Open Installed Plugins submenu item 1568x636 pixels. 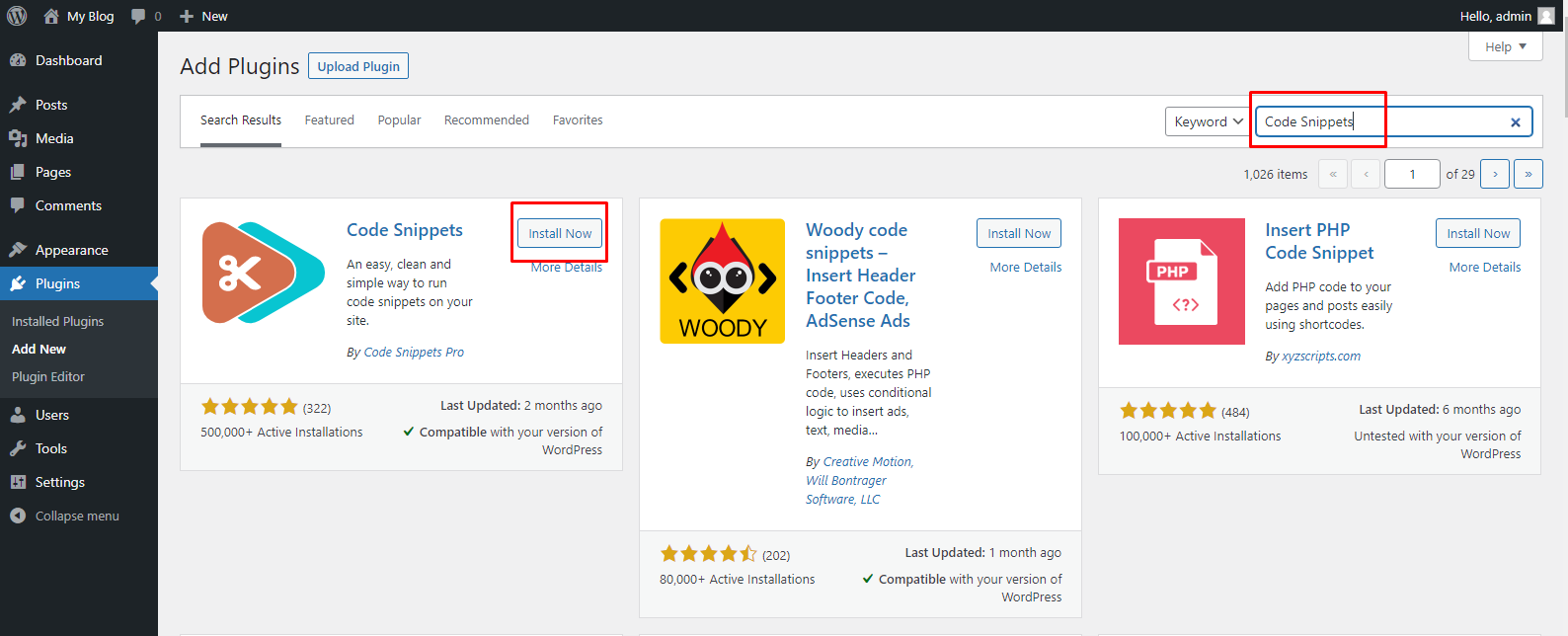(57, 321)
